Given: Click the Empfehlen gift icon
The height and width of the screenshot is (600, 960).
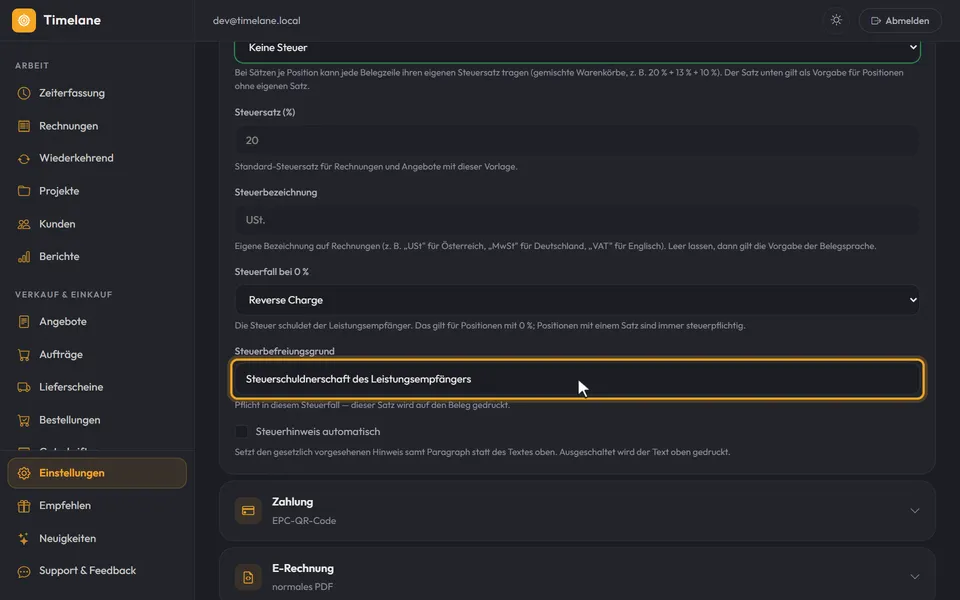Looking at the screenshot, I should (24, 506).
